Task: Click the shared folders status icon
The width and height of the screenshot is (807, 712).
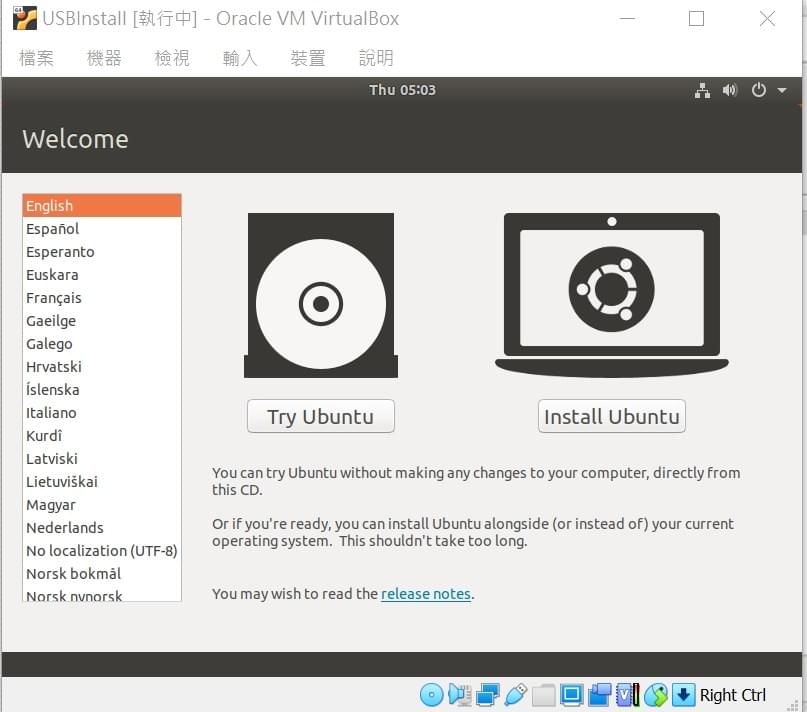Action: [543, 695]
